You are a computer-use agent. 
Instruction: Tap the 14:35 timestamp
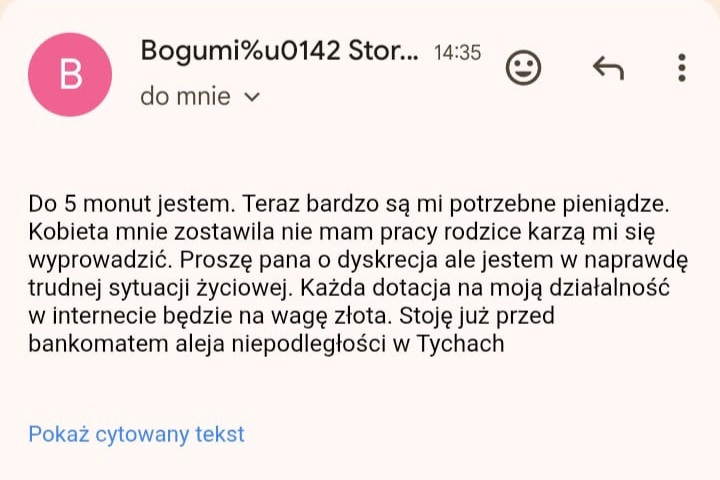pyautogui.click(x=457, y=52)
